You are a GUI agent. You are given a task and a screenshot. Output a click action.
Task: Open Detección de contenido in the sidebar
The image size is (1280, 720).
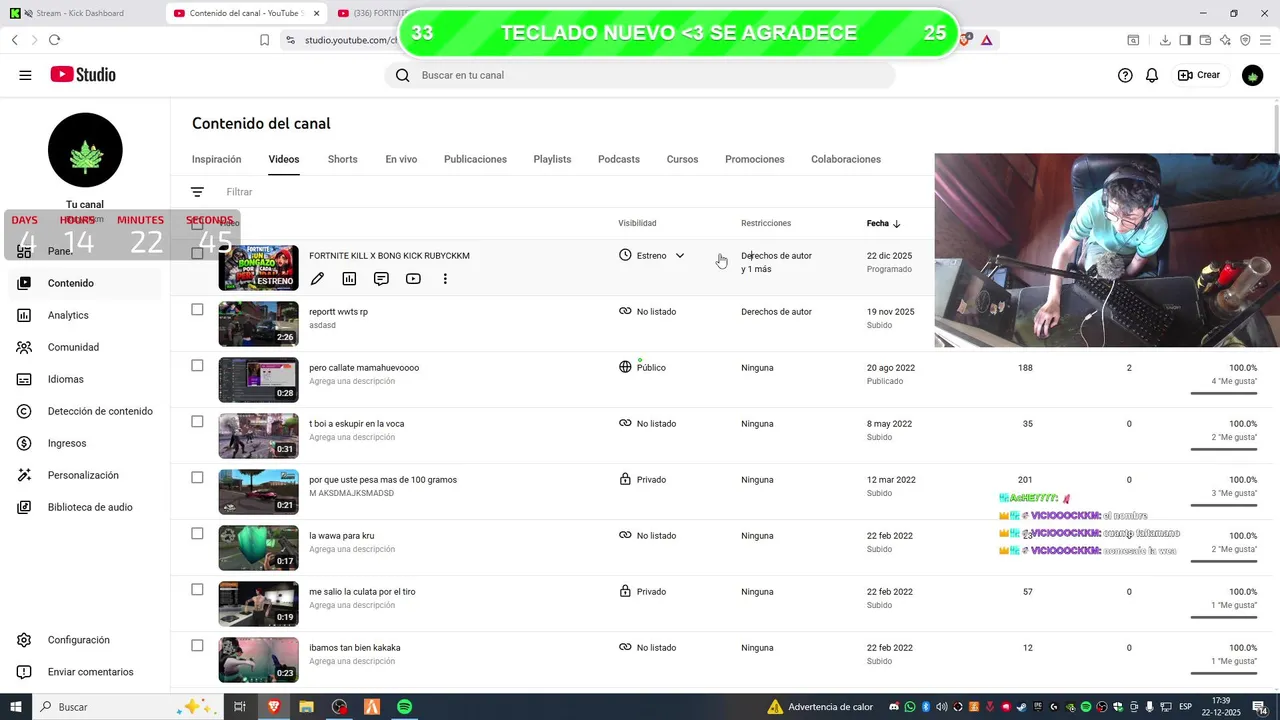click(85, 411)
